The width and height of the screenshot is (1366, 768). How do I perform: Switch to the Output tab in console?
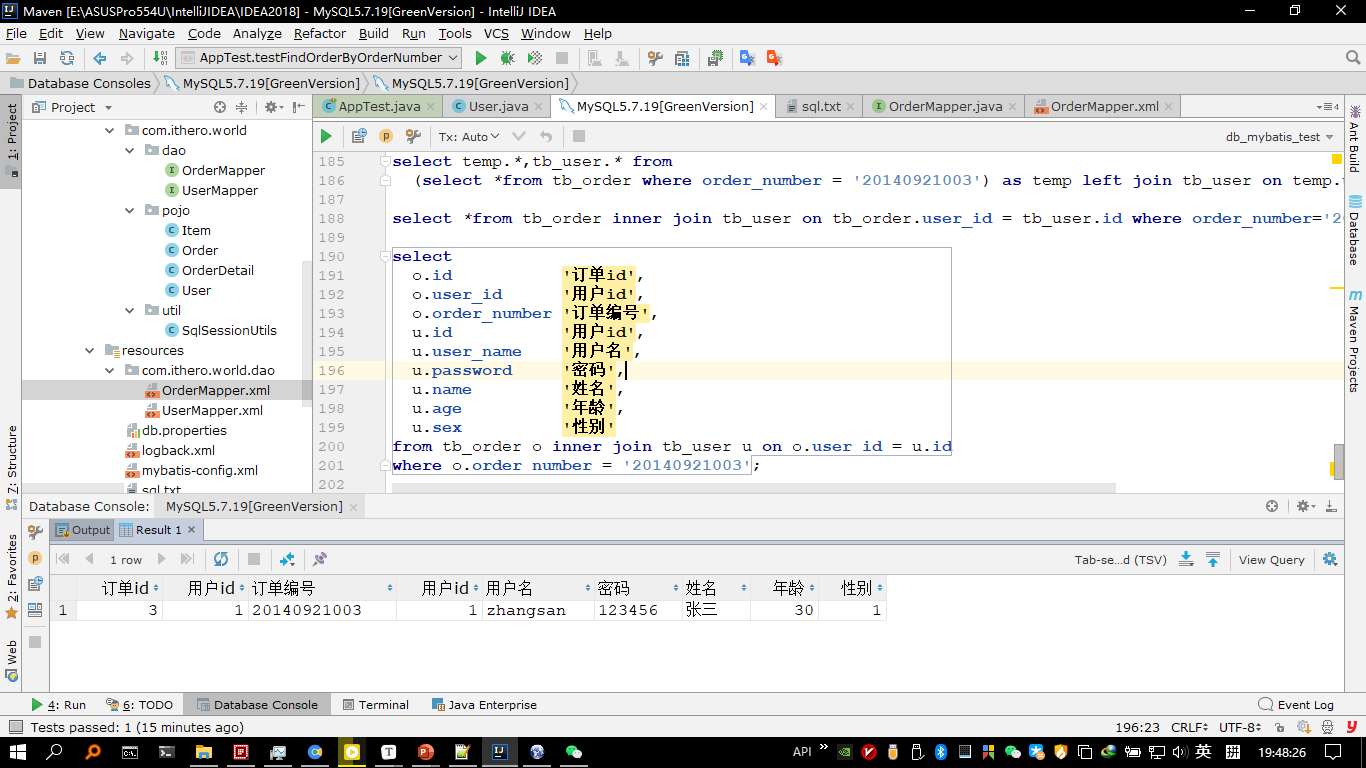tap(82, 530)
